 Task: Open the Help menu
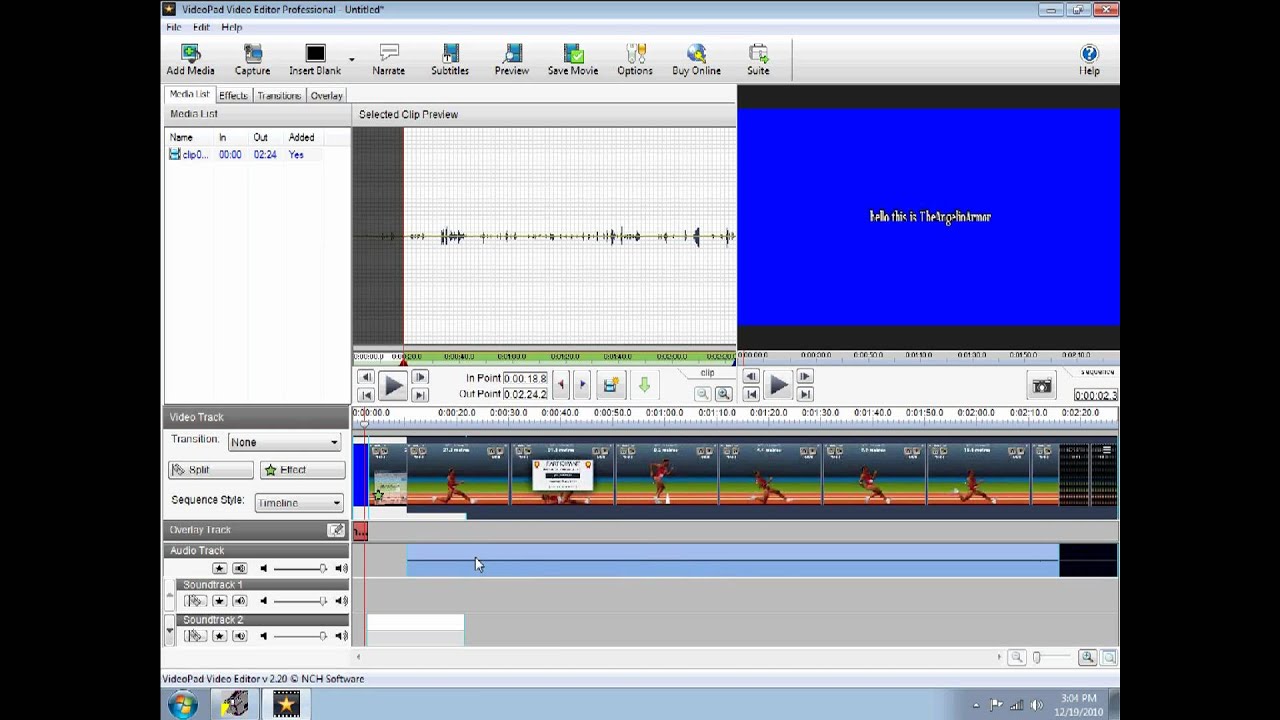pos(231,27)
